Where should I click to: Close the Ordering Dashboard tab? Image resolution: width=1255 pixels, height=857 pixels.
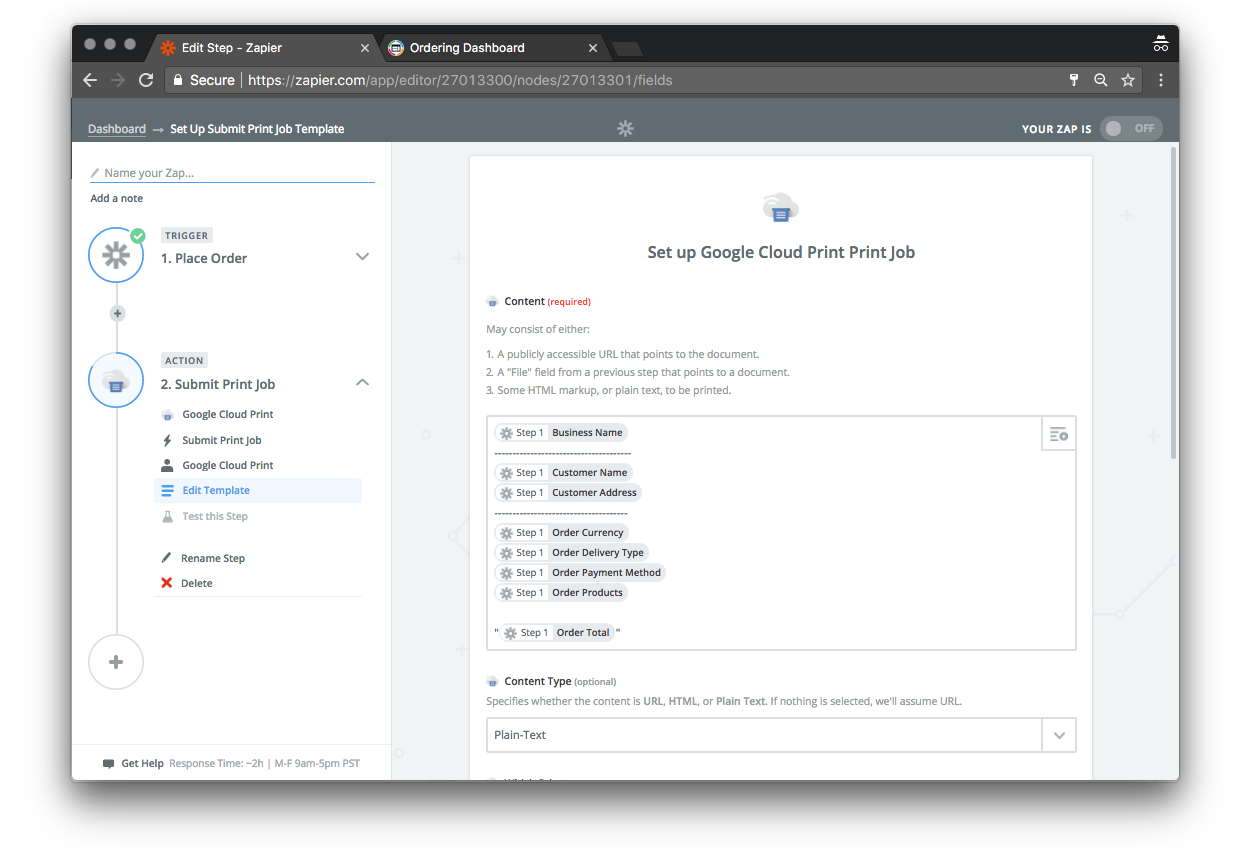click(593, 48)
